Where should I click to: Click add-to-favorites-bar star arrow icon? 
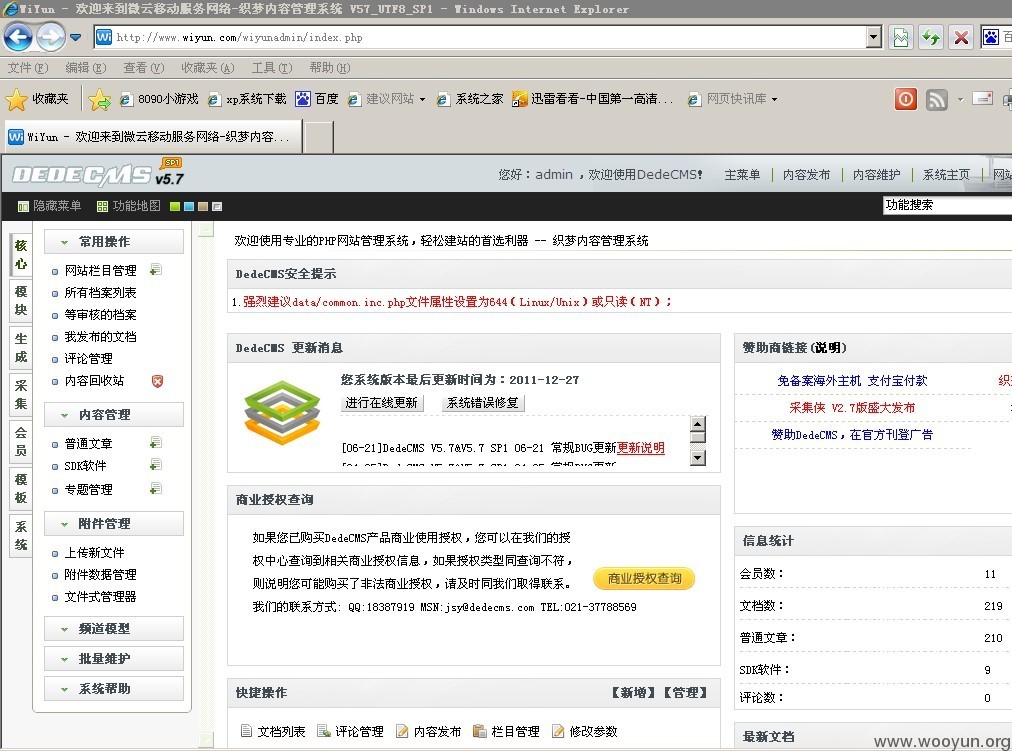point(99,99)
